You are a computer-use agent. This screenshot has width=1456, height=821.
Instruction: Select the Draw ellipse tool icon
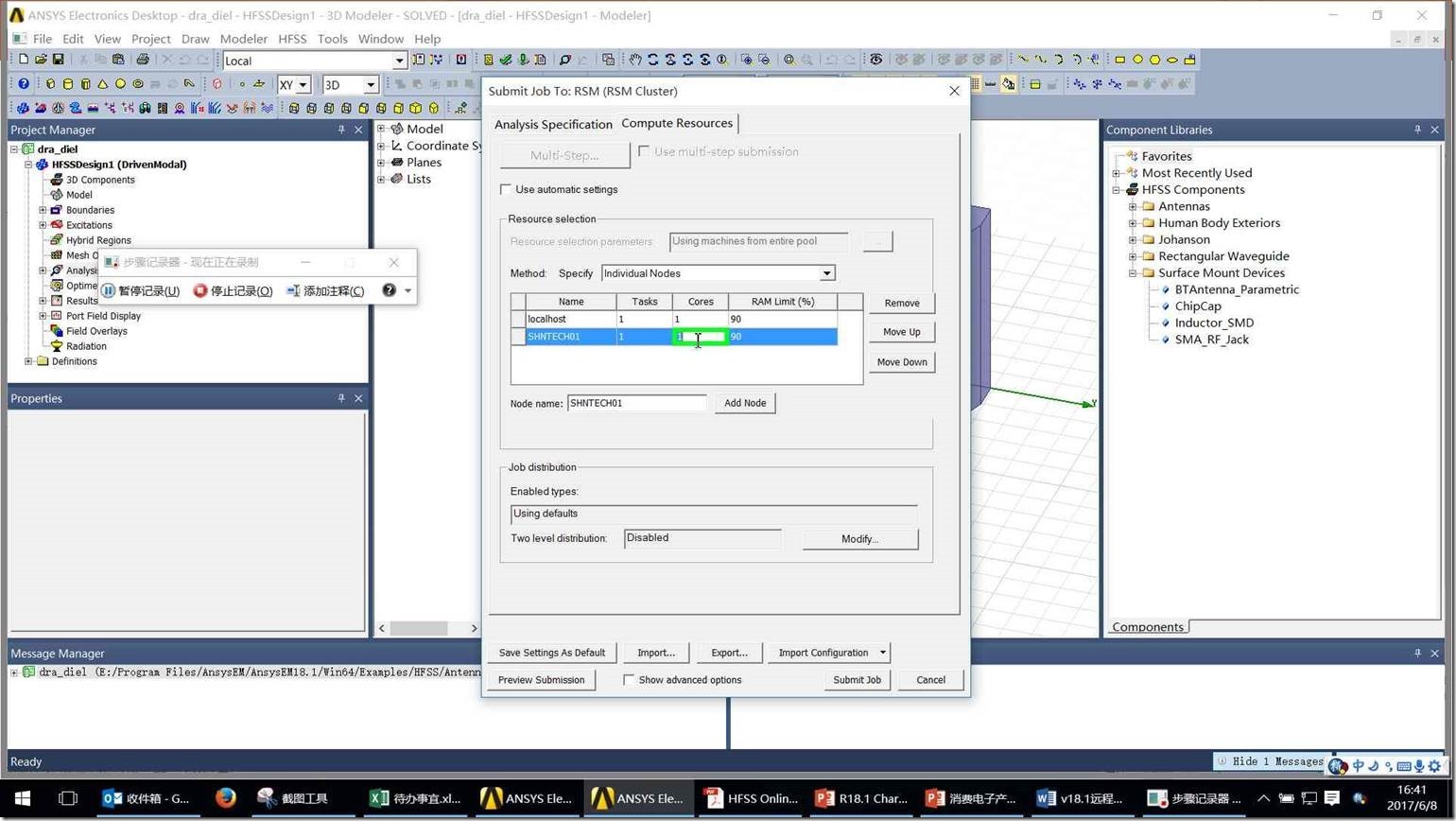1172,60
